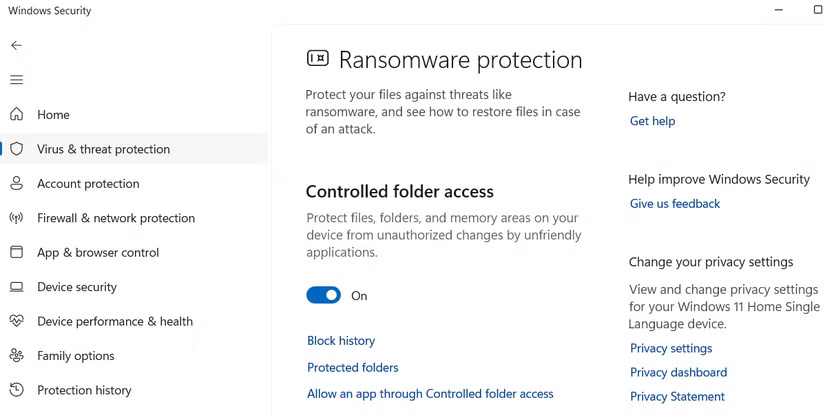Click the App & browser control icon
The height and width of the screenshot is (417, 825).
pyautogui.click(x=17, y=253)
